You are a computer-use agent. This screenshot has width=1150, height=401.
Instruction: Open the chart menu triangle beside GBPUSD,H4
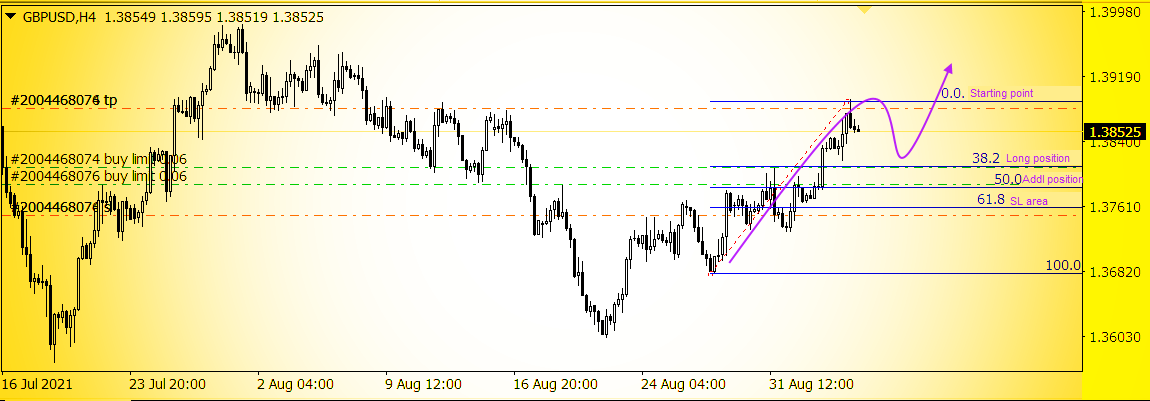tap(11, 17)
